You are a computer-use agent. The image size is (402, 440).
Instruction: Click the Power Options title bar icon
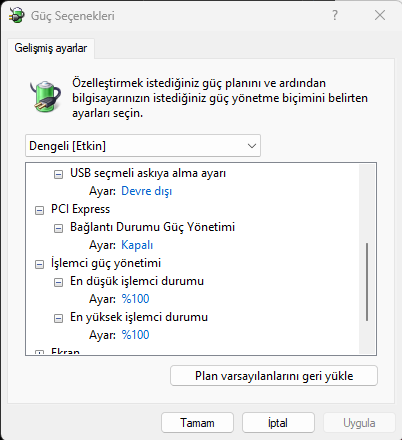17,15
